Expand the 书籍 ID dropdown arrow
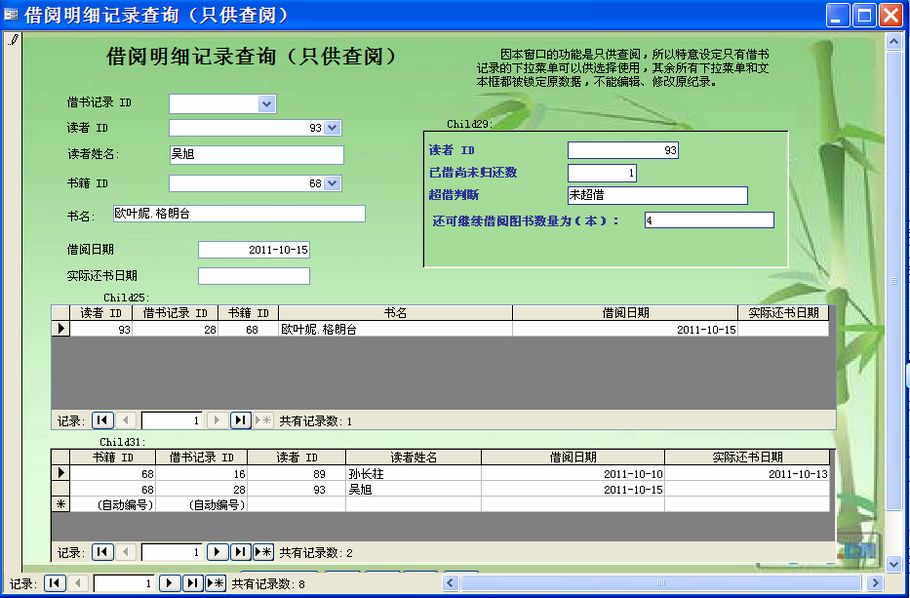910x598 pixels. tap(332, 183)
